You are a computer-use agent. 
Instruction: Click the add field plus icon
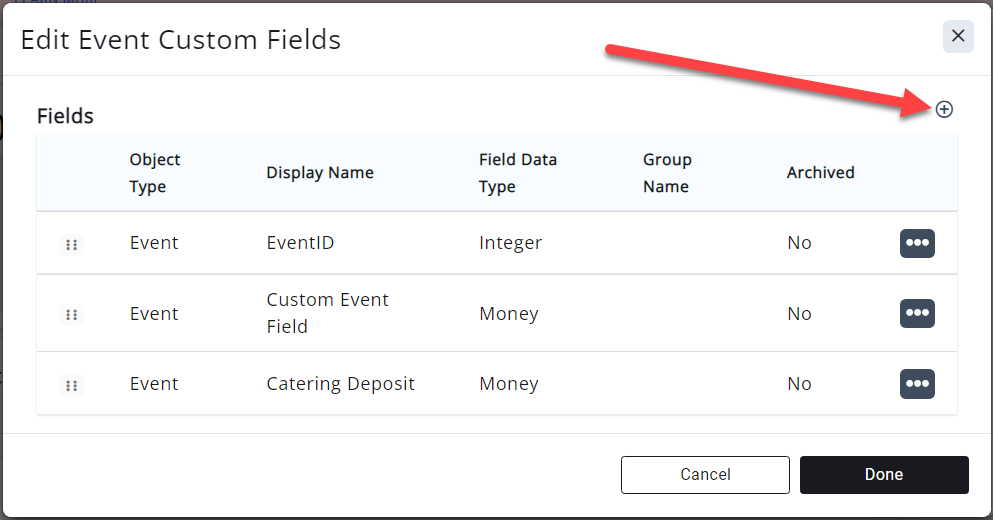pos(944,110)
